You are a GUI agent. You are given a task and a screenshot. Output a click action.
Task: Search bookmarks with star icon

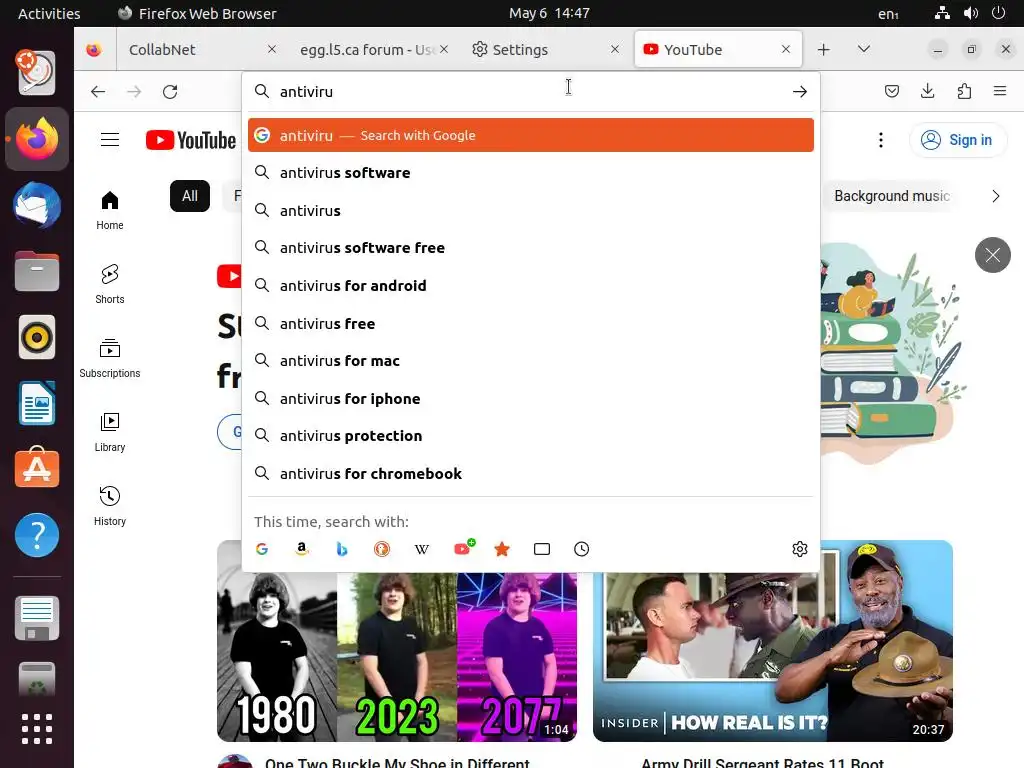(502, 549)
